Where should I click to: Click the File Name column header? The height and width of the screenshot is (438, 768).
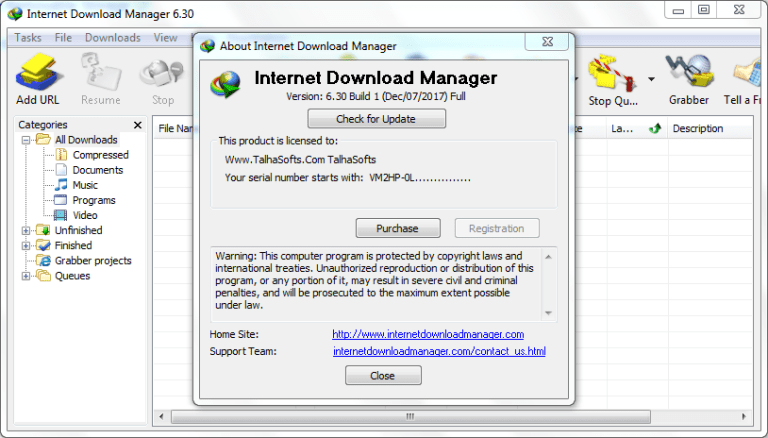pyautogui.click(x=175, y=129)
